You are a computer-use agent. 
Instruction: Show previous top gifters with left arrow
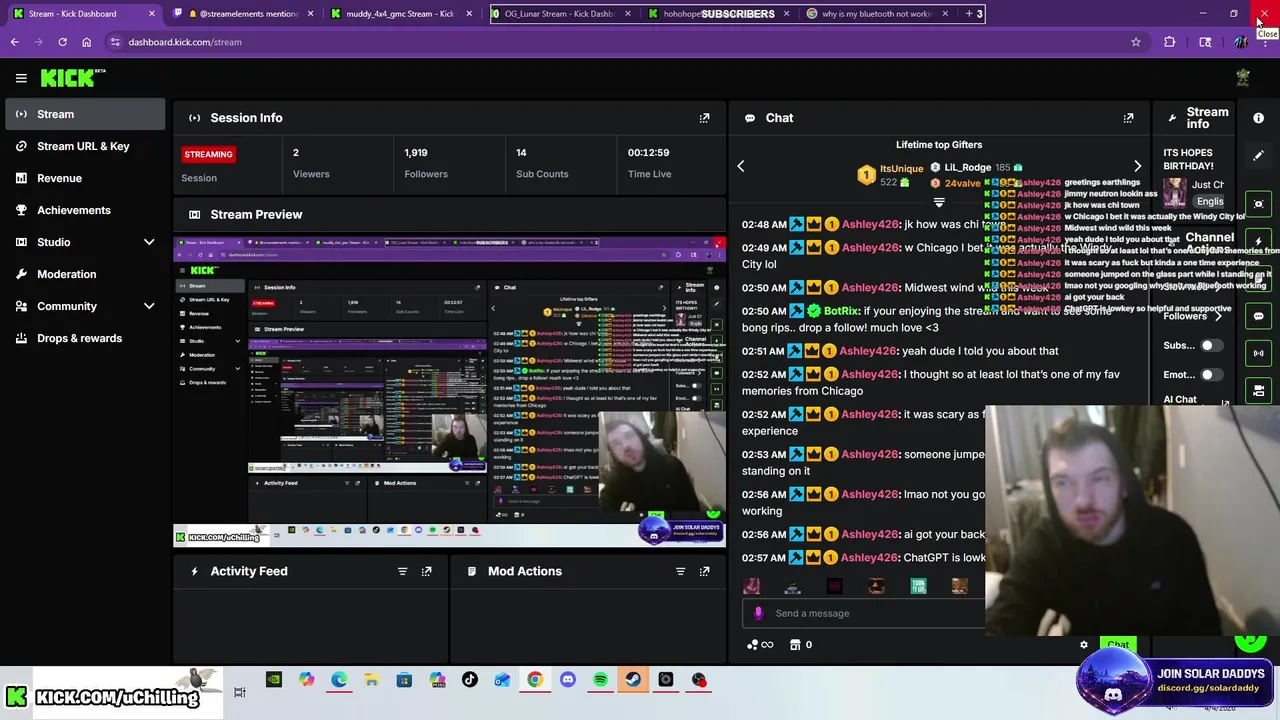741,166
